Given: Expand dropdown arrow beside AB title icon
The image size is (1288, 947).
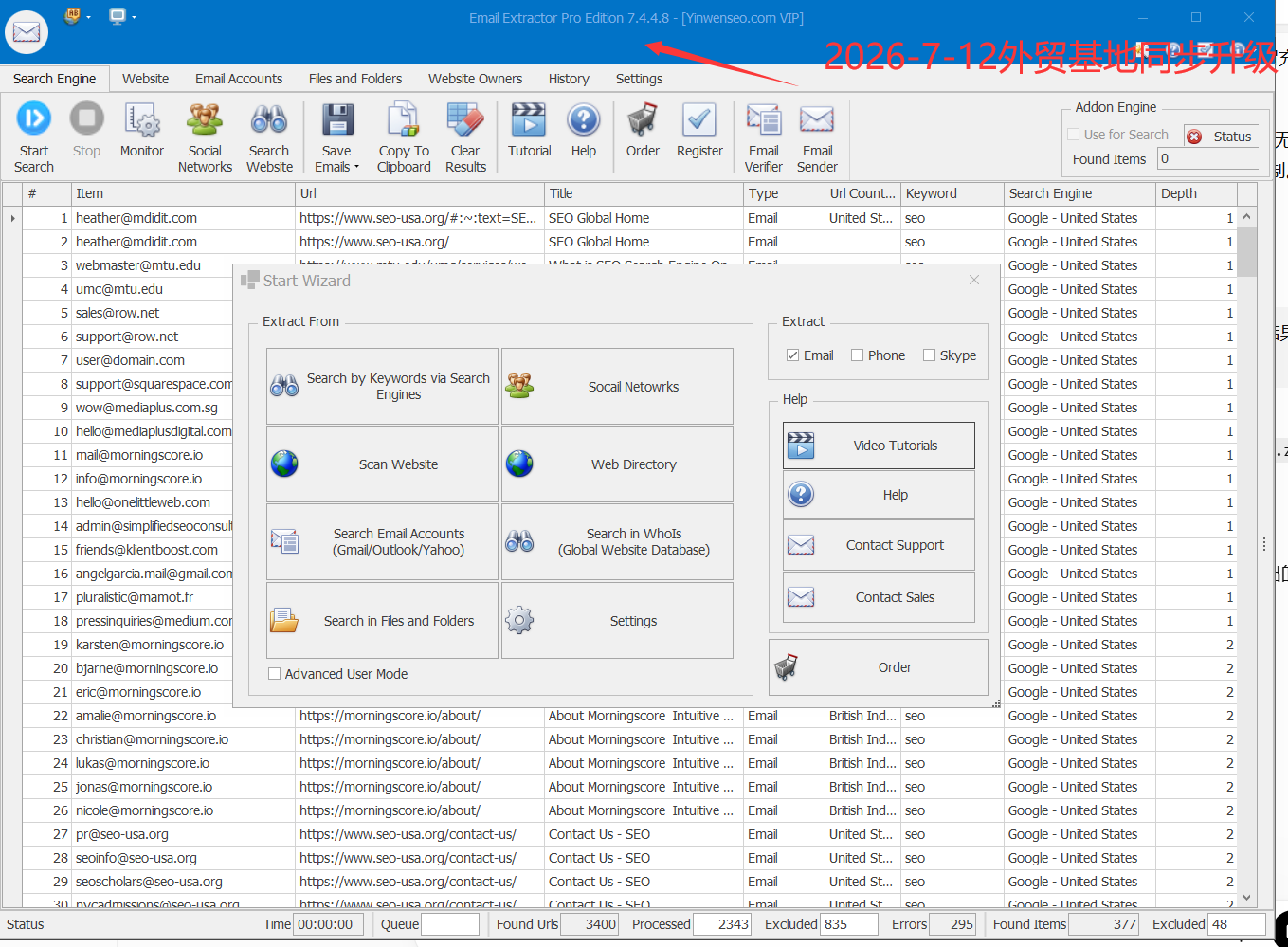Looking at the screenshot, I should click(89, 17).
